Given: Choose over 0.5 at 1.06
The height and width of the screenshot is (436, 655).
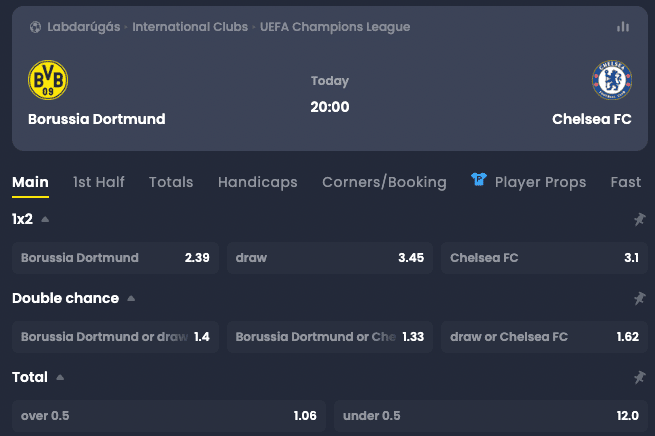Looking at the screenshot, I should tap(168, 416).
